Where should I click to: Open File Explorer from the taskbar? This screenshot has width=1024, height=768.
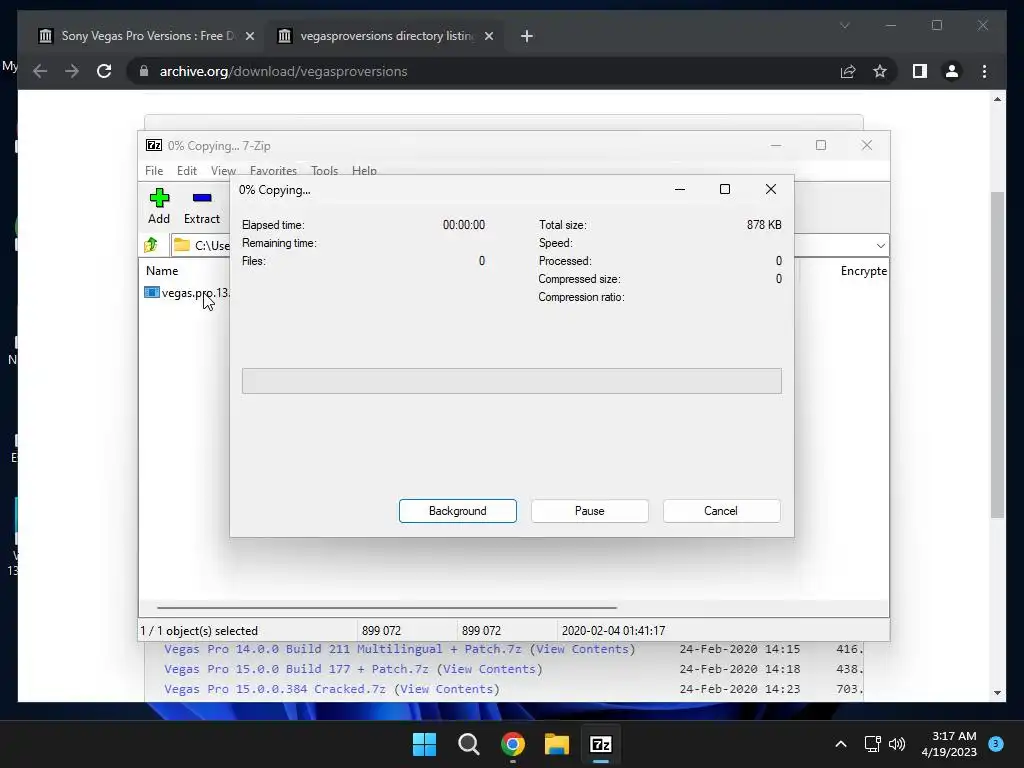click(557, 744)
